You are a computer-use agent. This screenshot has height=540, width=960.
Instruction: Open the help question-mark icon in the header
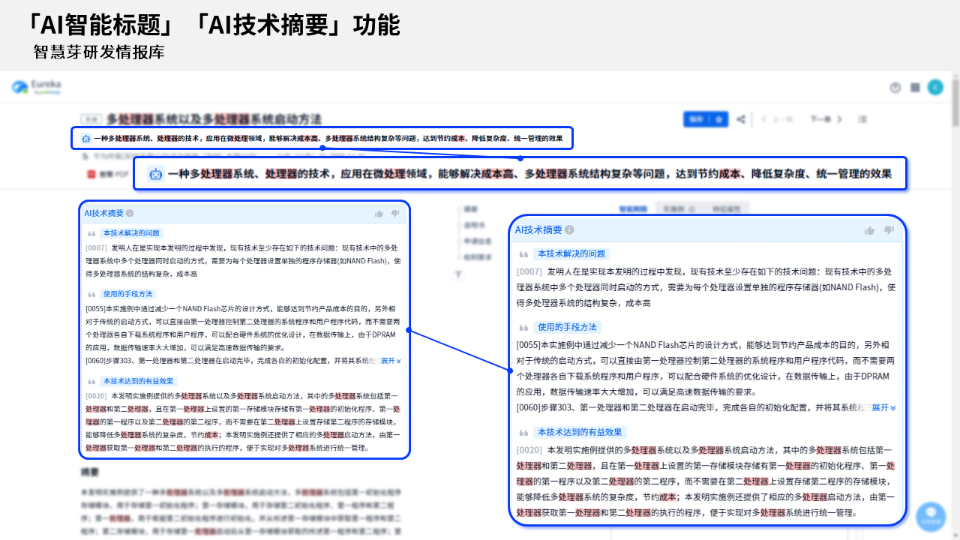[x=895, y=88]
